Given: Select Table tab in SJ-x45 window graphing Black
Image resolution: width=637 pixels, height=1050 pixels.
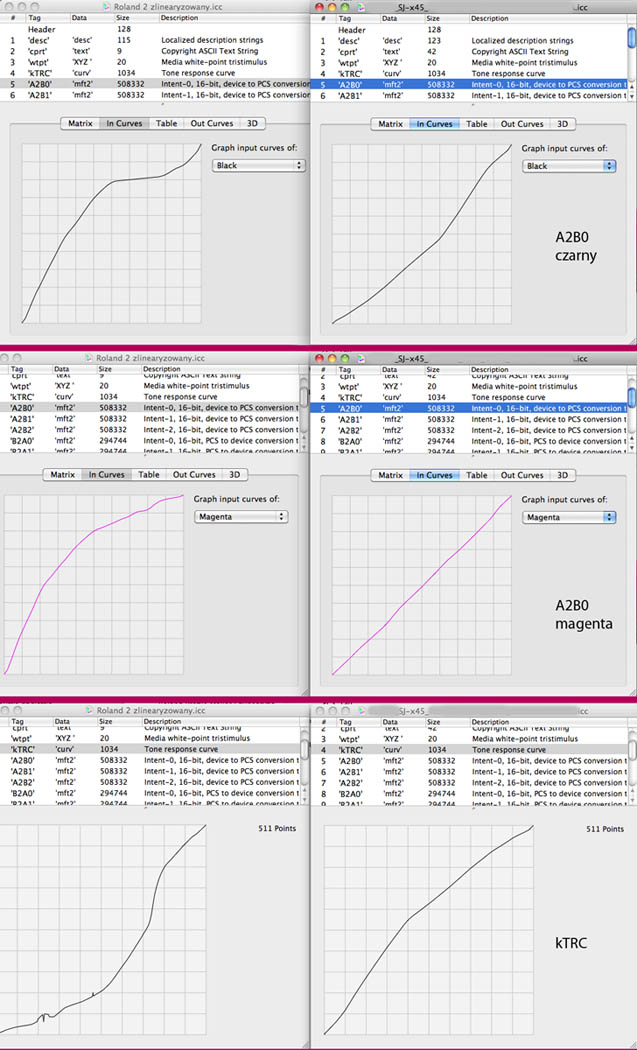Looking at the screenshot, I should click(x=476, y=124).
